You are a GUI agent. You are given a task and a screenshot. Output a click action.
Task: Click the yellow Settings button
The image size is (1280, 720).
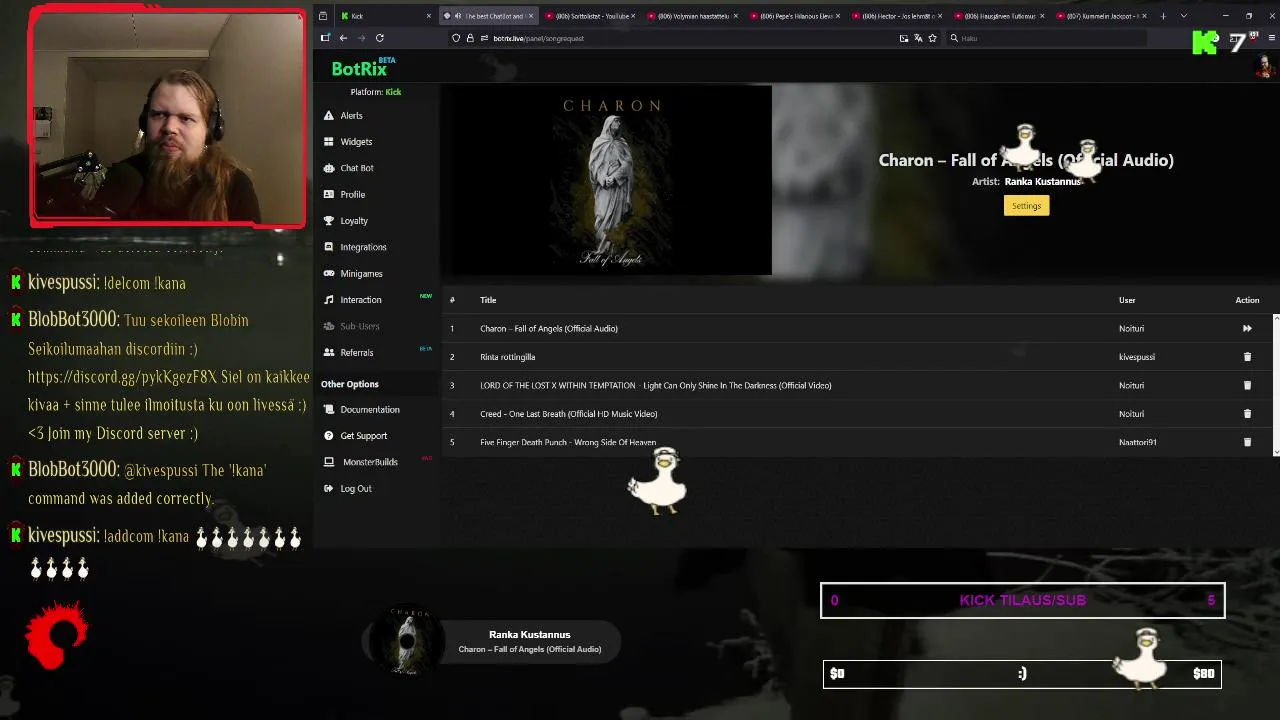[x=1026, y=206]
